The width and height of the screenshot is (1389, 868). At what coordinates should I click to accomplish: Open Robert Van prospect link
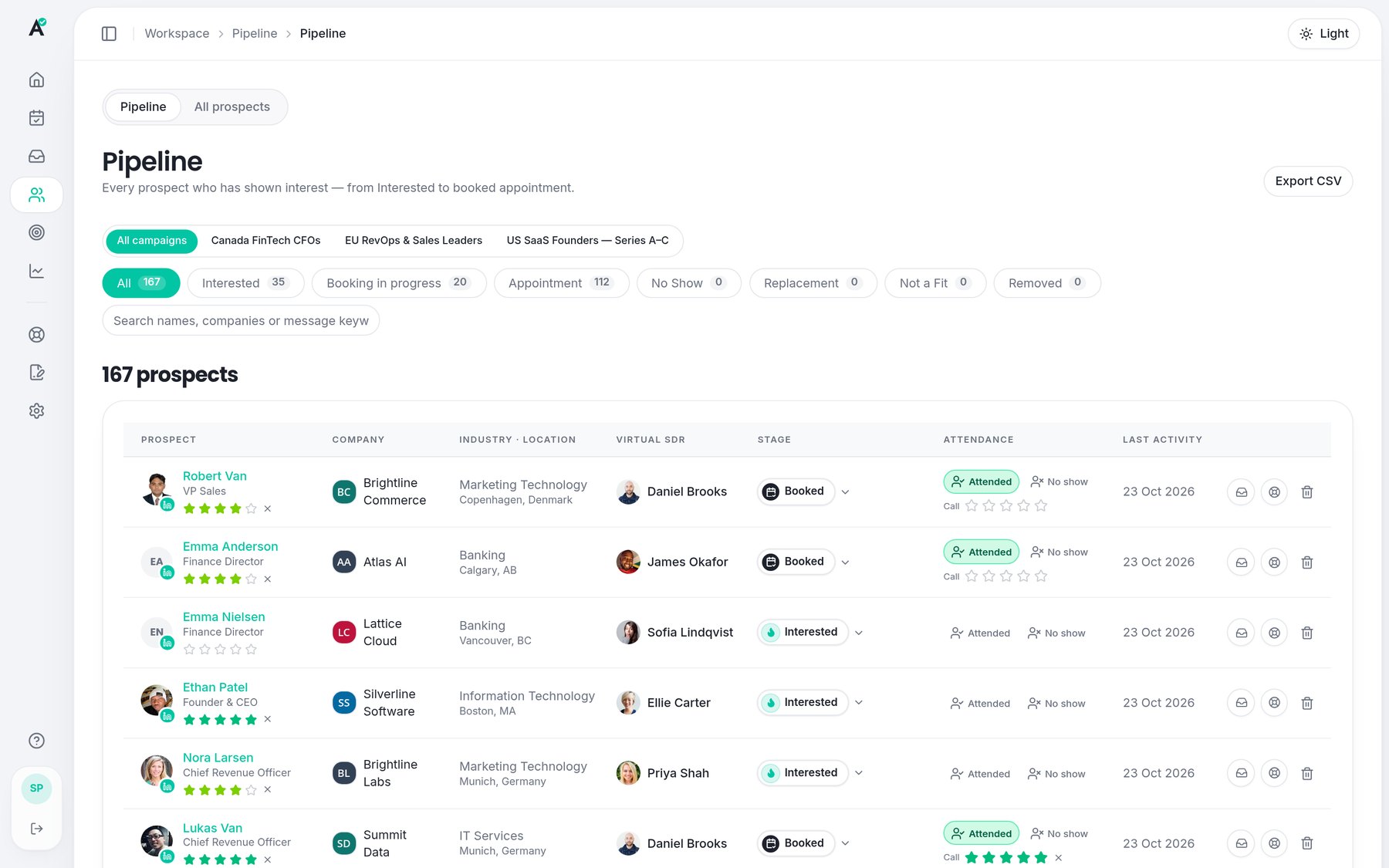(215, 476)
